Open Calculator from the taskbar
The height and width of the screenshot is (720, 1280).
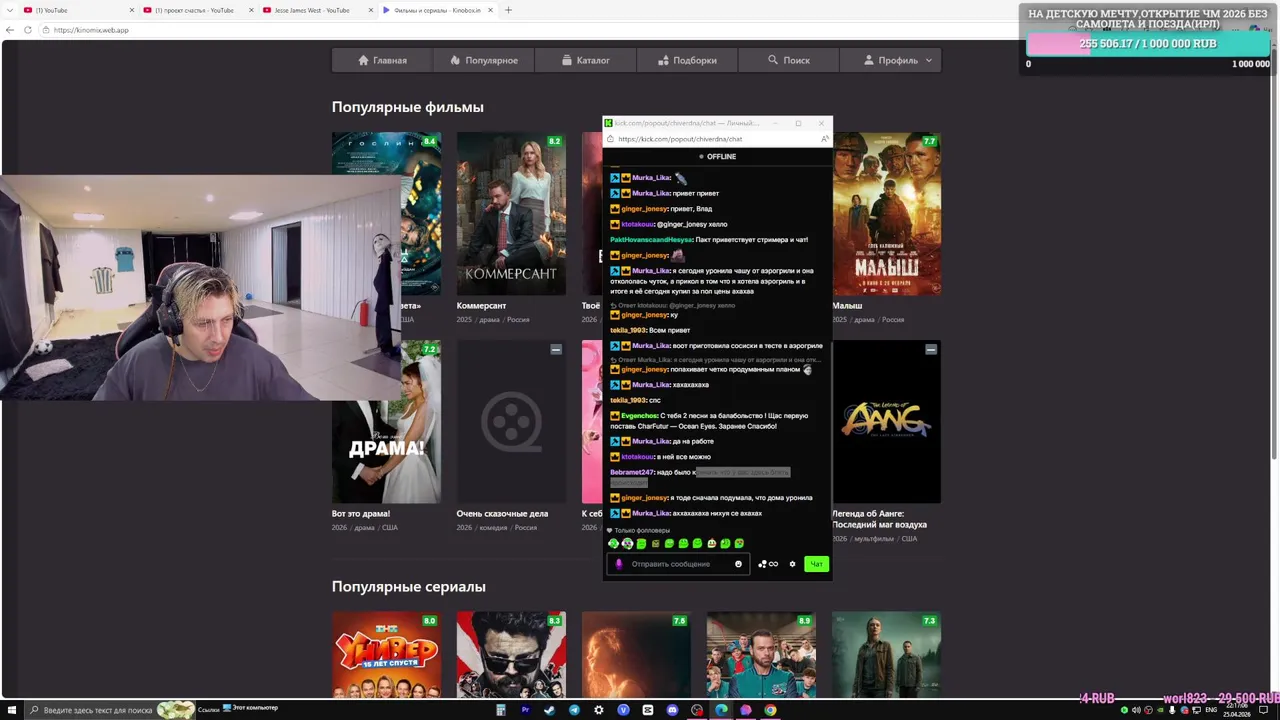tap(500, 710)
